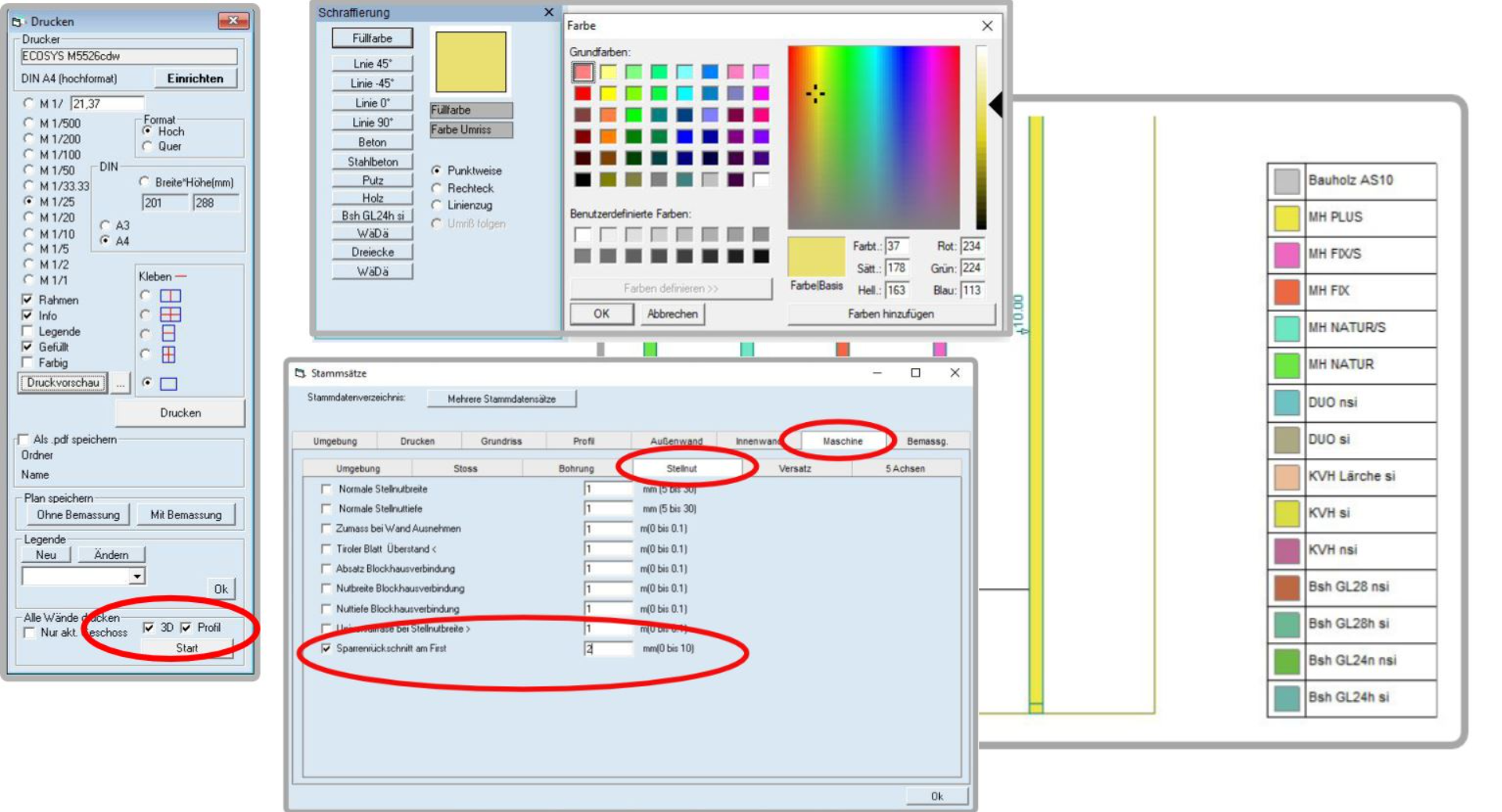Adjust the luminance slider arrow

[995, 105]
